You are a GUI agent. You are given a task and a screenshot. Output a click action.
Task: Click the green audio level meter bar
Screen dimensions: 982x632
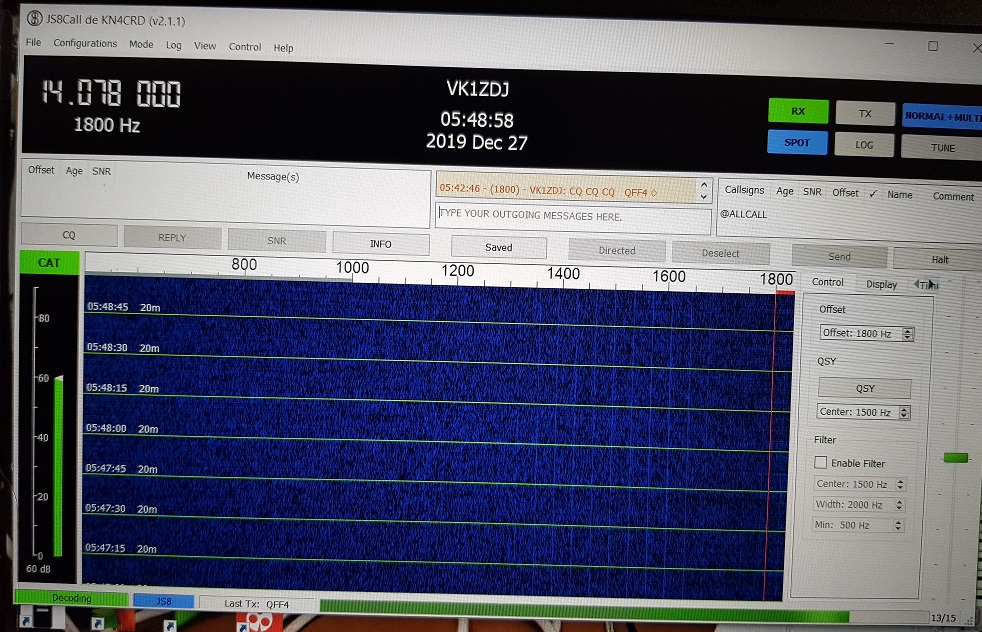58,466
